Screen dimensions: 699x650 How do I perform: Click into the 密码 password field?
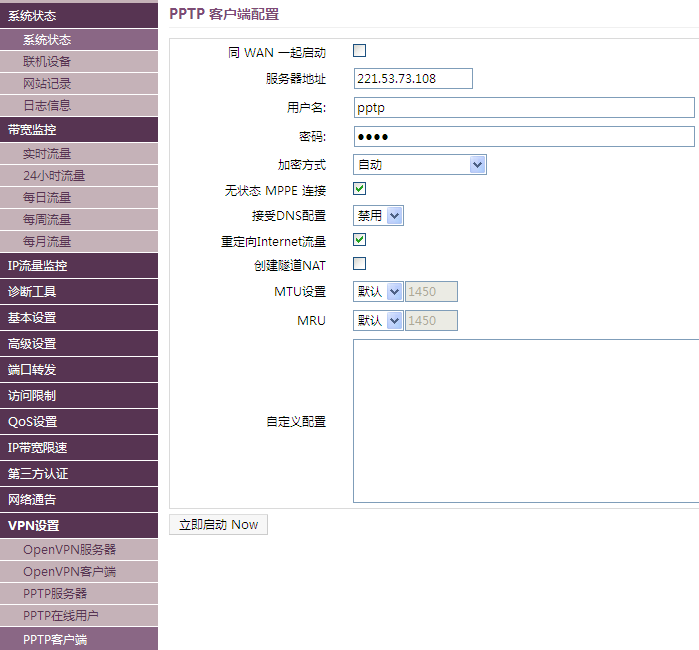tap(524, 137)
